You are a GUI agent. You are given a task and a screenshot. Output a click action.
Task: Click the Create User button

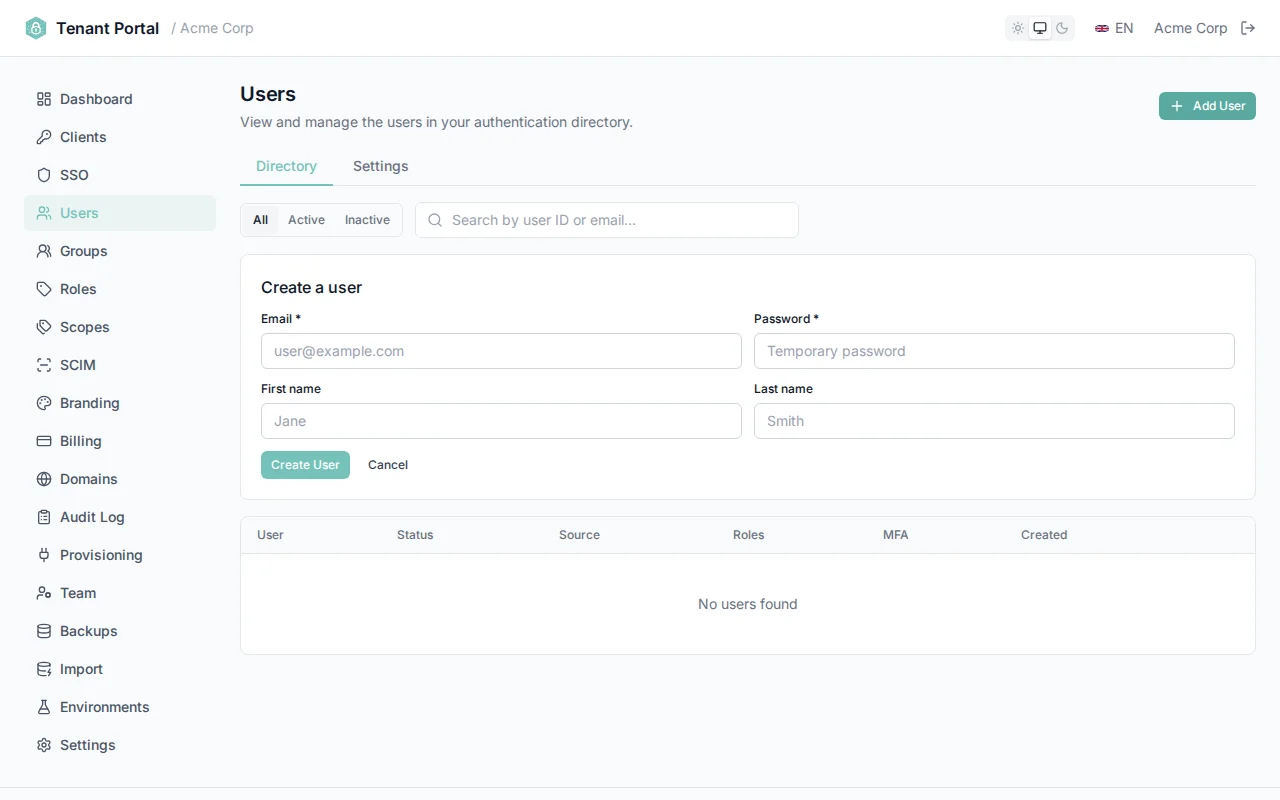[x=305, y=465]
